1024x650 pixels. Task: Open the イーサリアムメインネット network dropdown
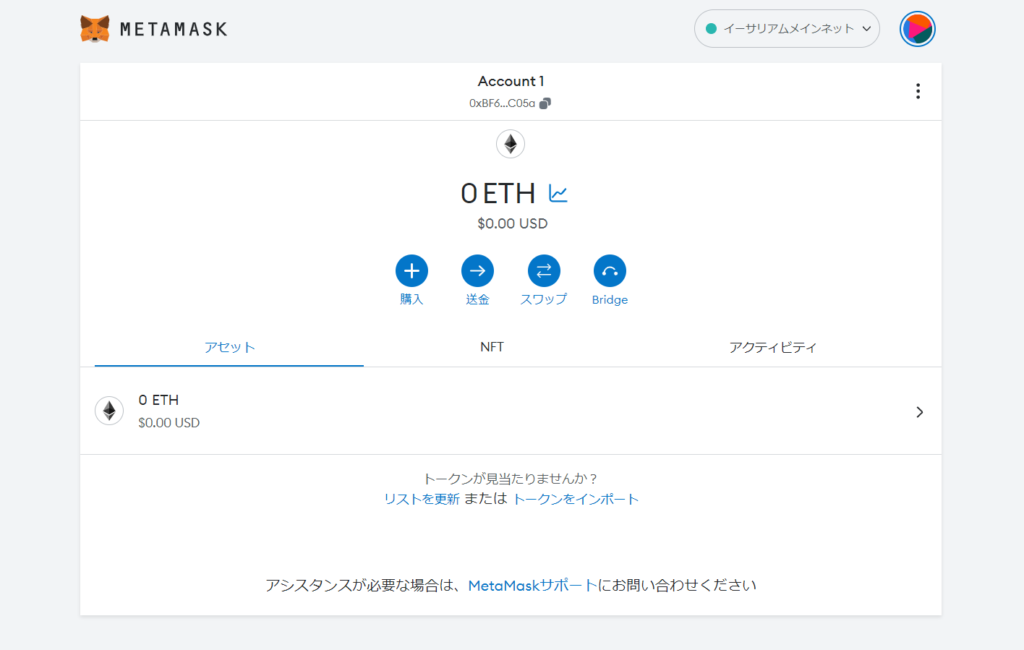pos(787,29)
